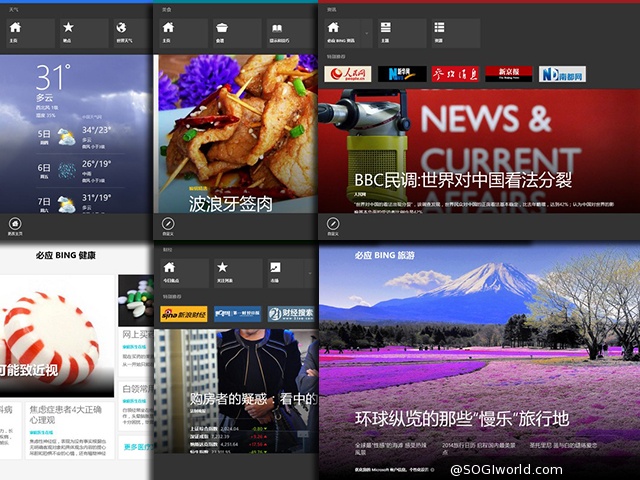
Task: Click the Food app title label
Action: [167, 10]
